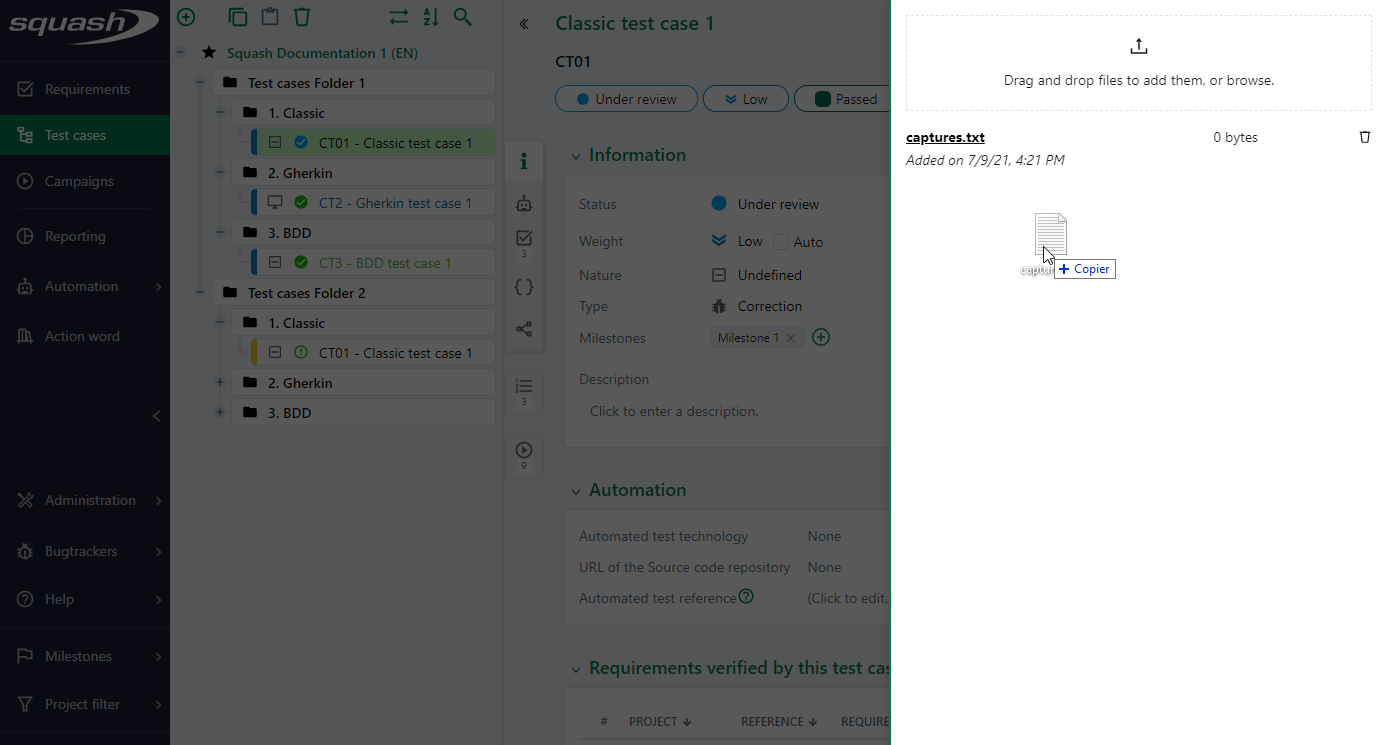Collapse the left navigation sidebar
The image size is (1384, 745).
tap(156, 415)
